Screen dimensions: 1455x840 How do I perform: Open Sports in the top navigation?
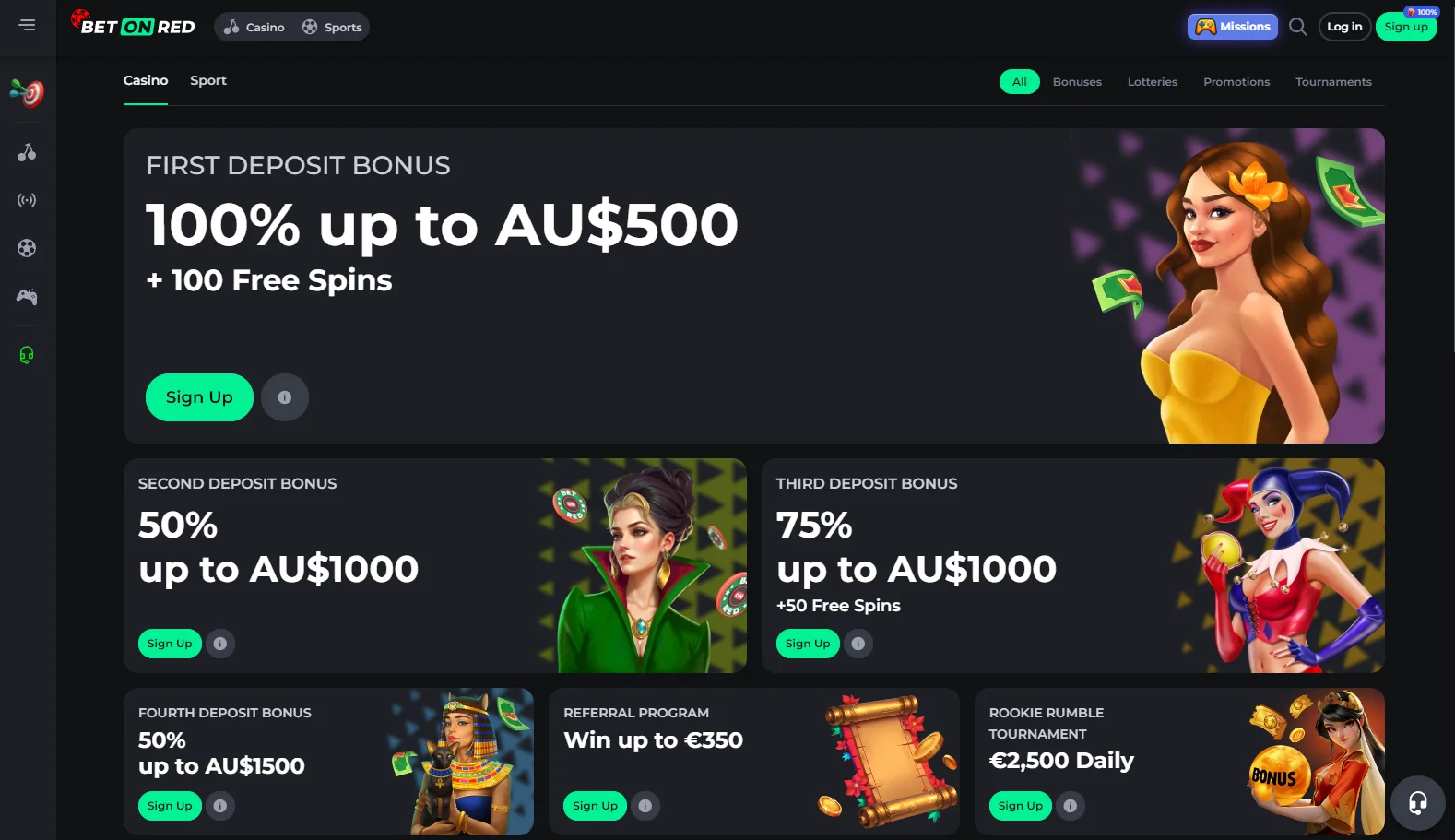tap(333, 28)
